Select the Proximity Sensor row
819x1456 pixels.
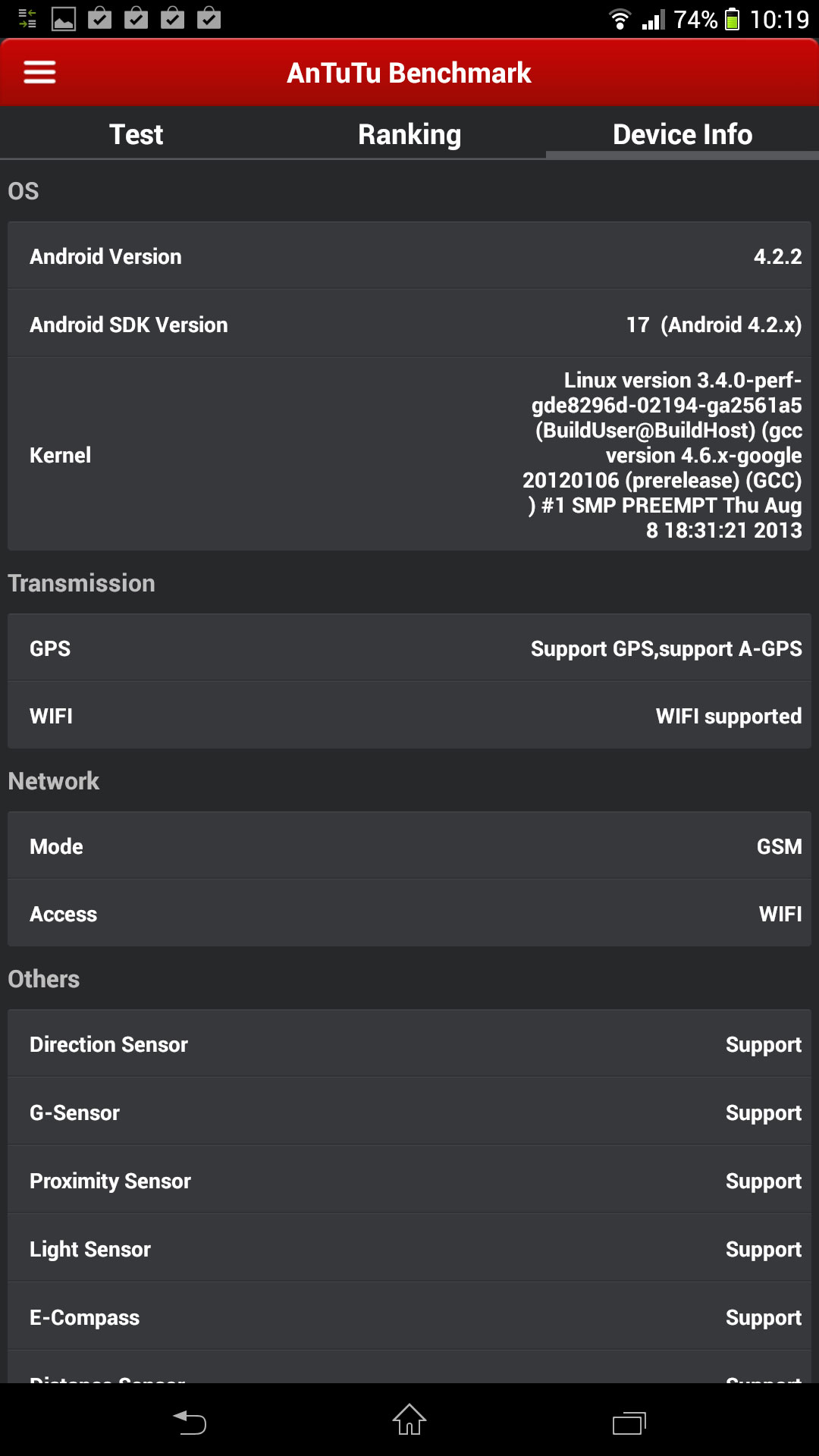click(409, 1181)
